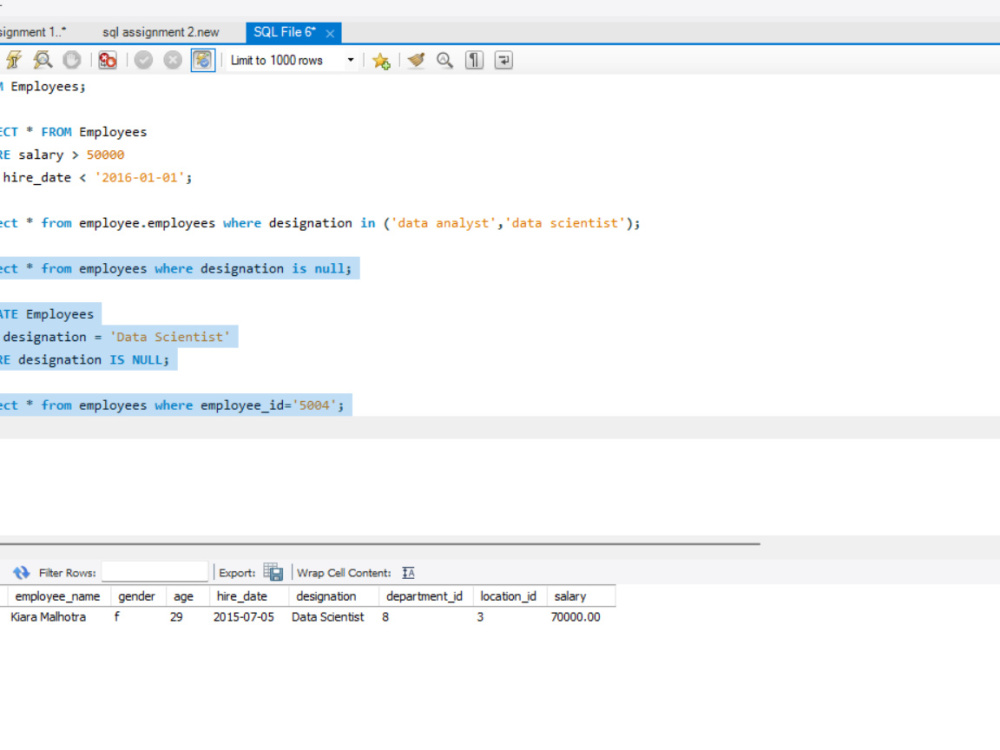Select the 70000.00 salary cell
This screenshot has width=1000, height=750.
tap(580, 617)
